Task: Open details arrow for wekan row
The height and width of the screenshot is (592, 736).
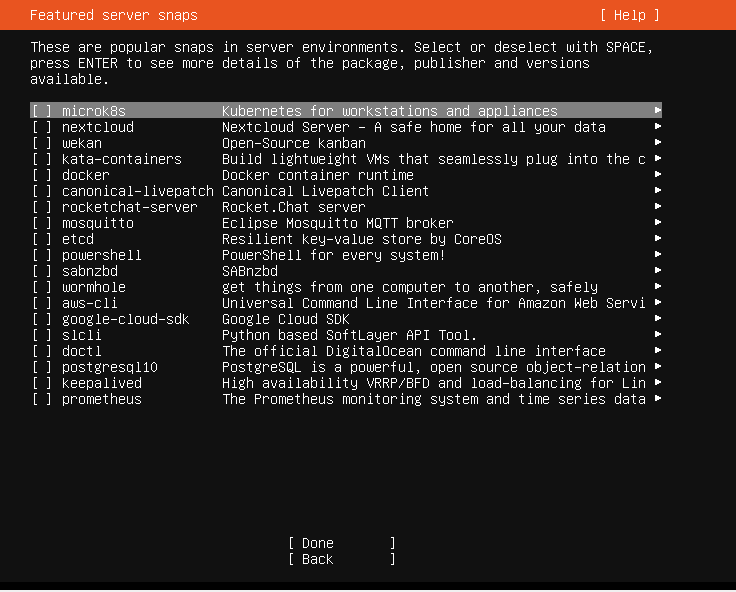Action: coord(658,142)
